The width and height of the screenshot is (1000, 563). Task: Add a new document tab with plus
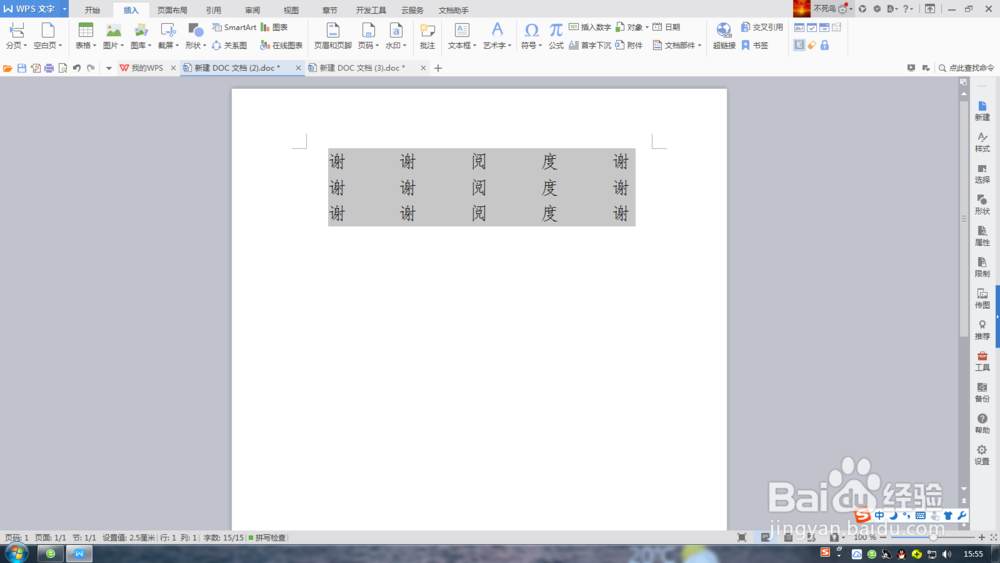(438, 68)
